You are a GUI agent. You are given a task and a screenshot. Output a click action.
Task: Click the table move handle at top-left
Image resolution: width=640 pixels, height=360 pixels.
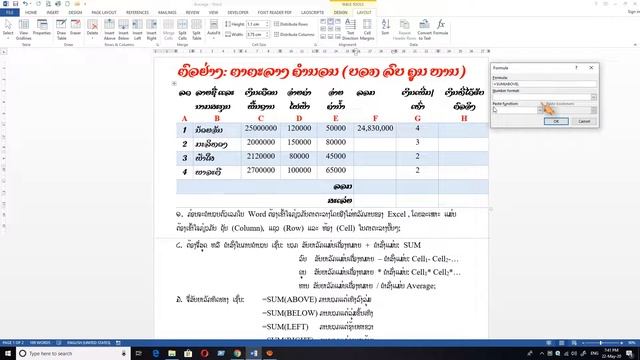click(174, 83)
